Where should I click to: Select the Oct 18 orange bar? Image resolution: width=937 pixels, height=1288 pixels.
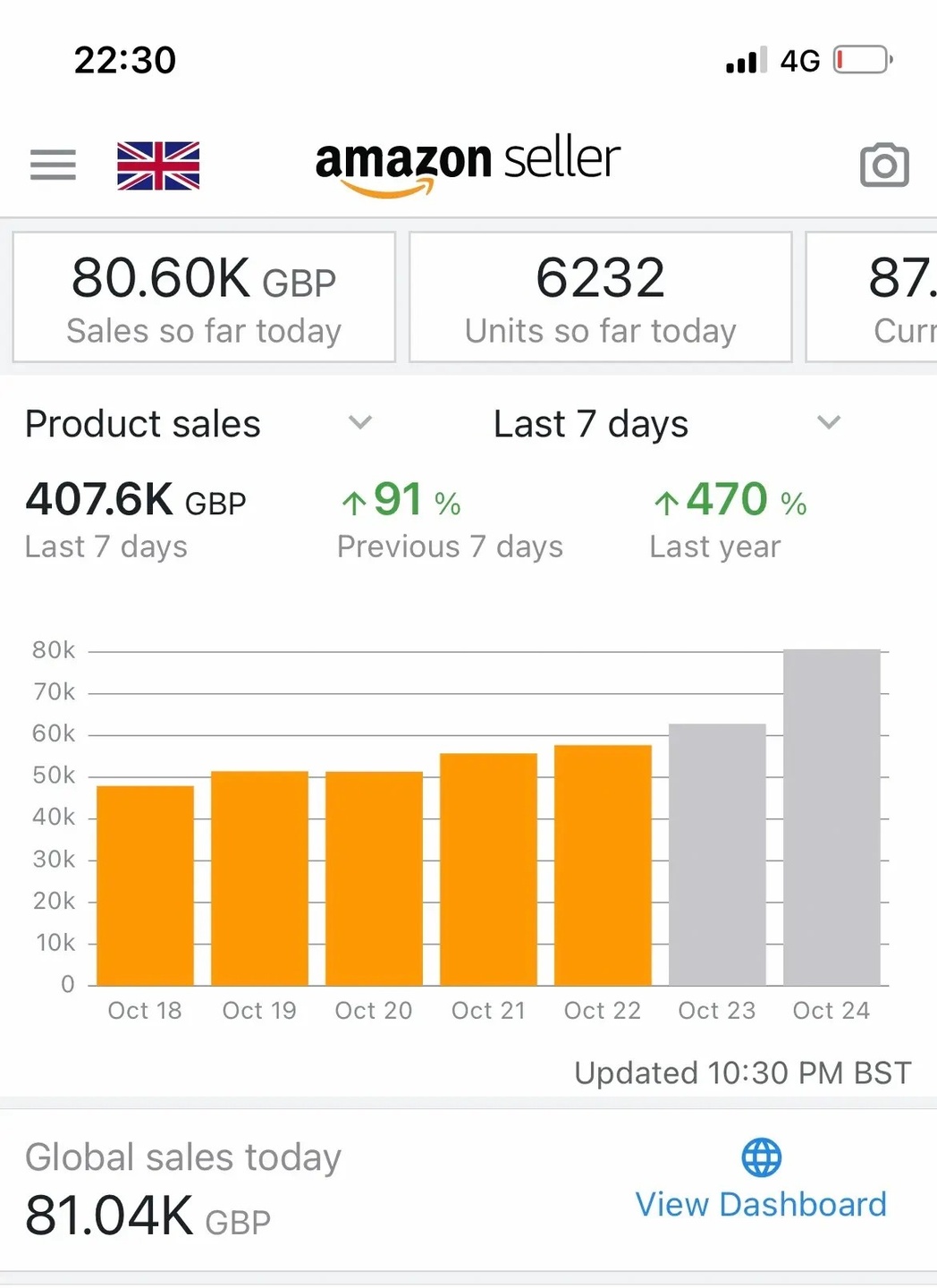coord(145,885)
